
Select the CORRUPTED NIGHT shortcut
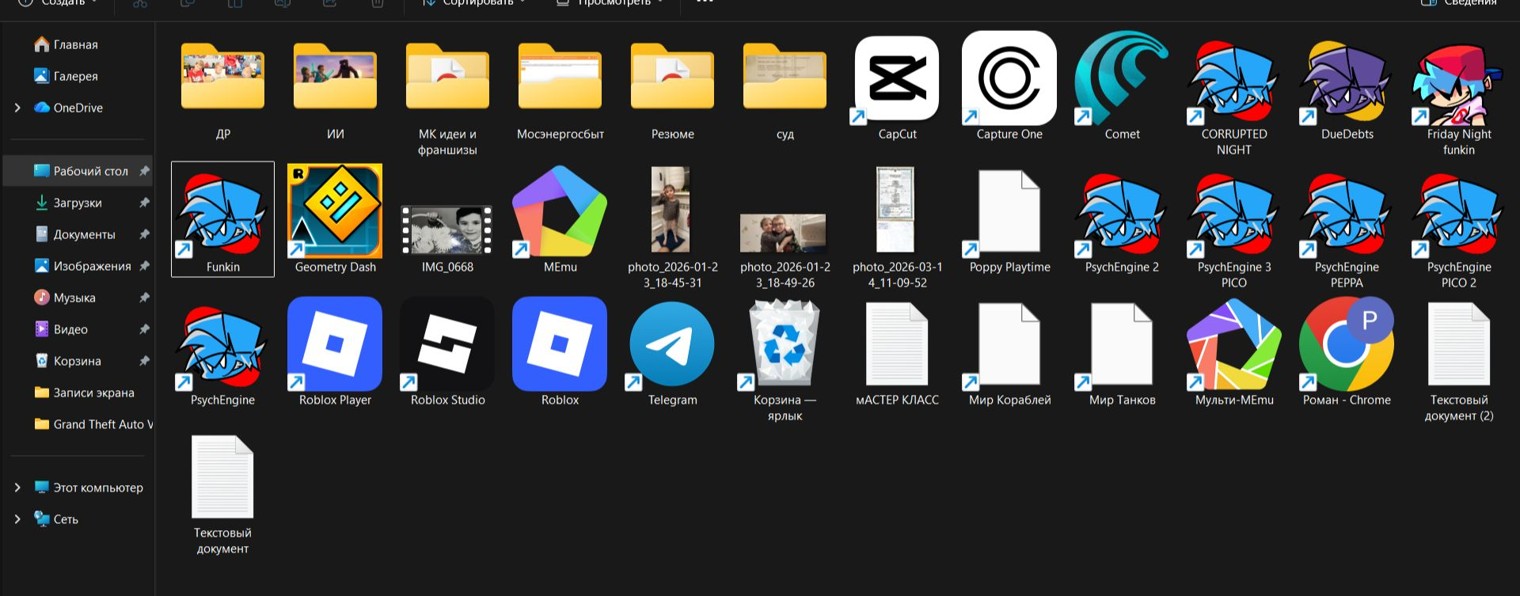1234,96
